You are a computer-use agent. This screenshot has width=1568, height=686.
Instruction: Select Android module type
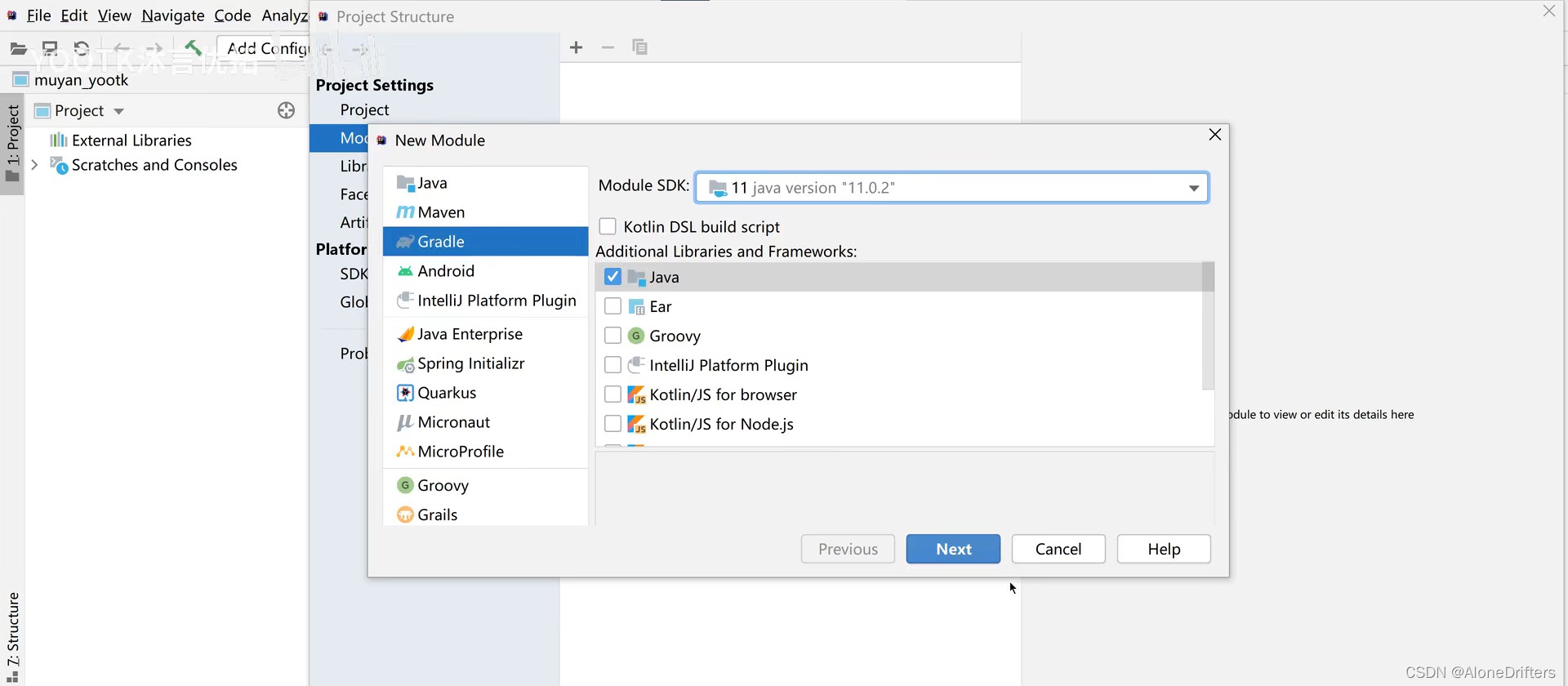[x=485, y=271]
